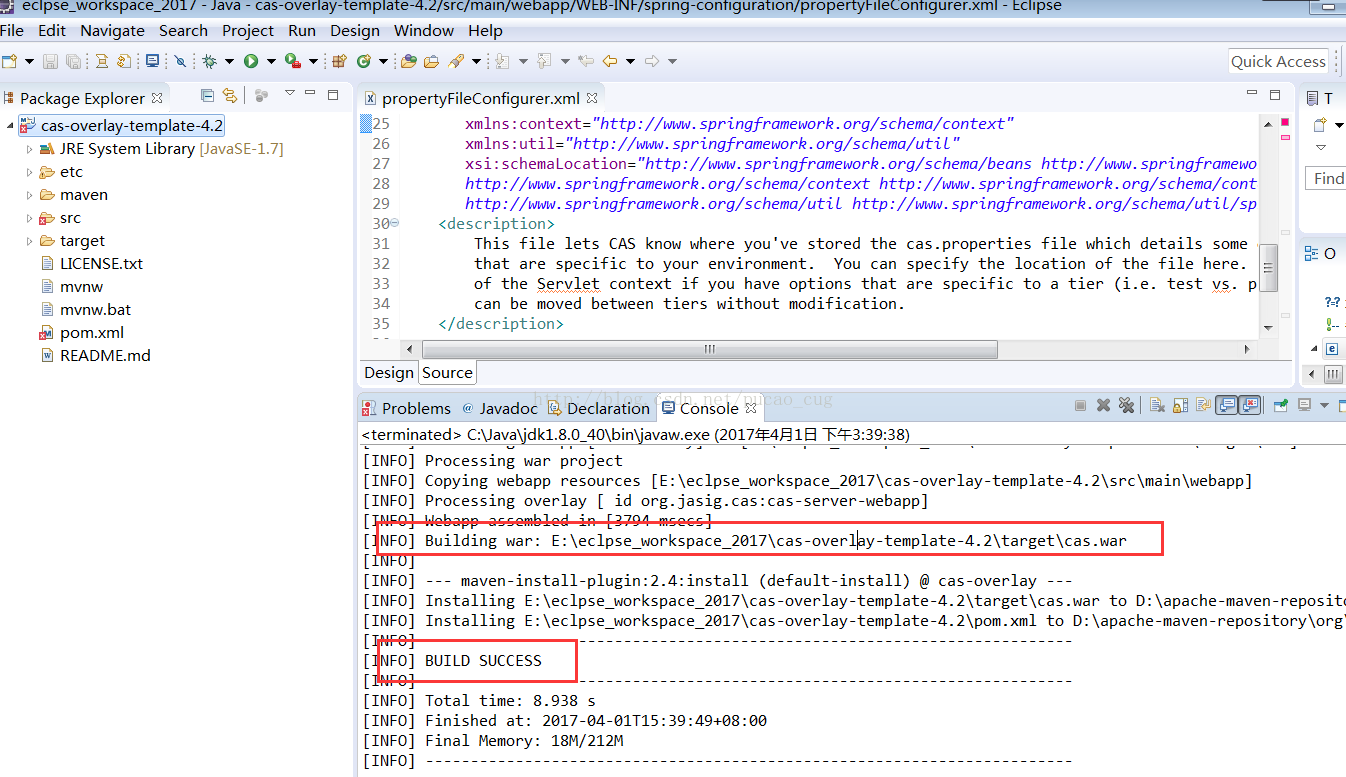Viewport: 1346px width, 777px height.
Task: Click the Open Task folder icon
Action: [431, 61]
